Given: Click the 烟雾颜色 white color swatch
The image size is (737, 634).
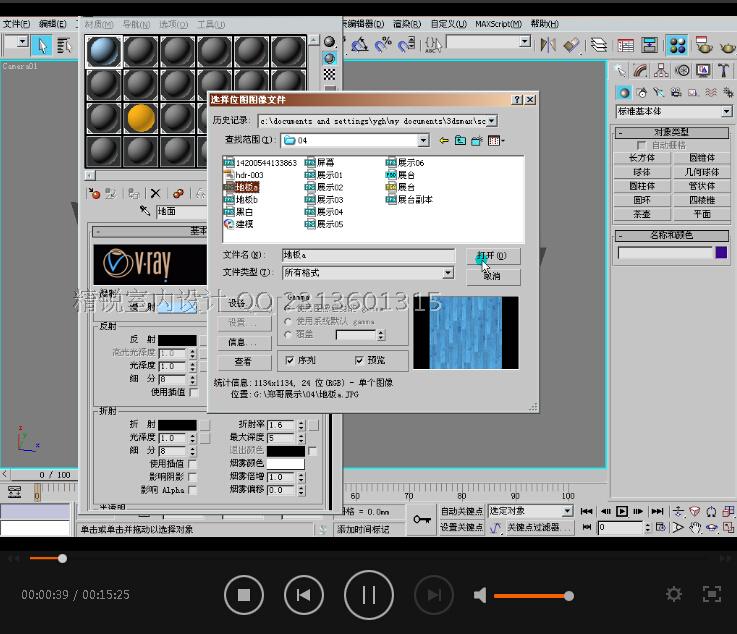Looking at the screenshot, I should pyautogui.click(x=286, y=463).
